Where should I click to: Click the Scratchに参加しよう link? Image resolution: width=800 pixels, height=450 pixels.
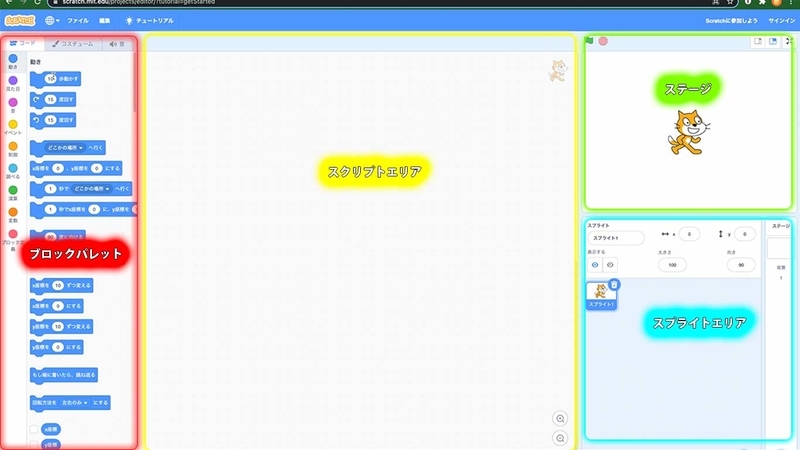731,21
